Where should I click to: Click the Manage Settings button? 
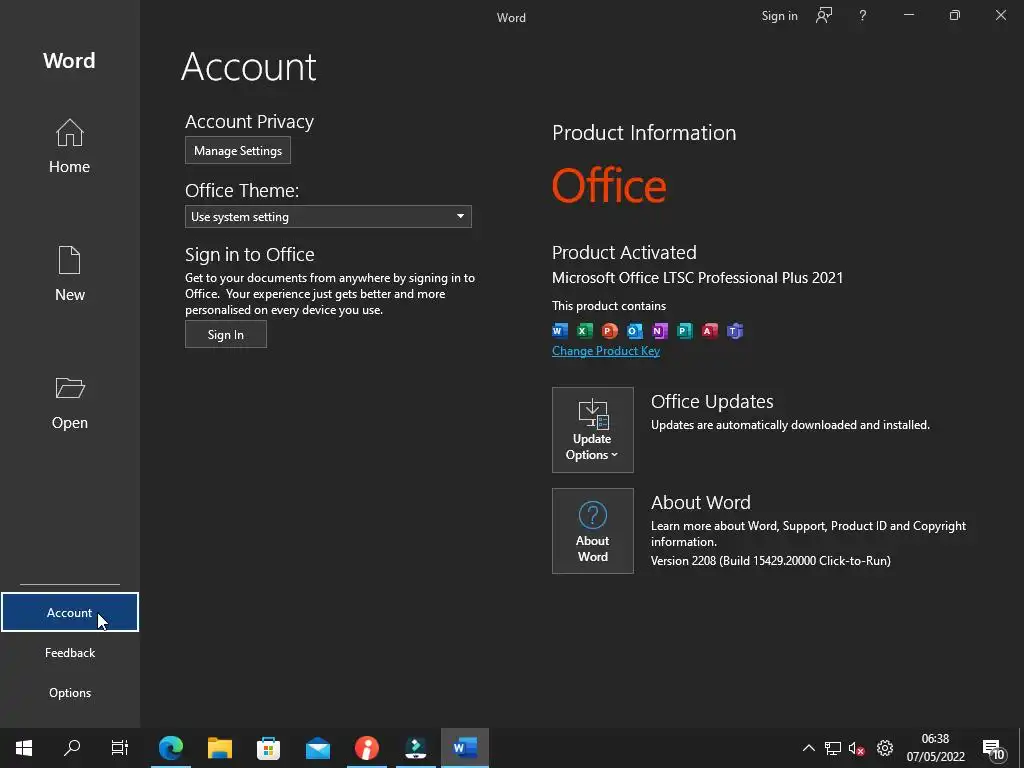point(238,150)
